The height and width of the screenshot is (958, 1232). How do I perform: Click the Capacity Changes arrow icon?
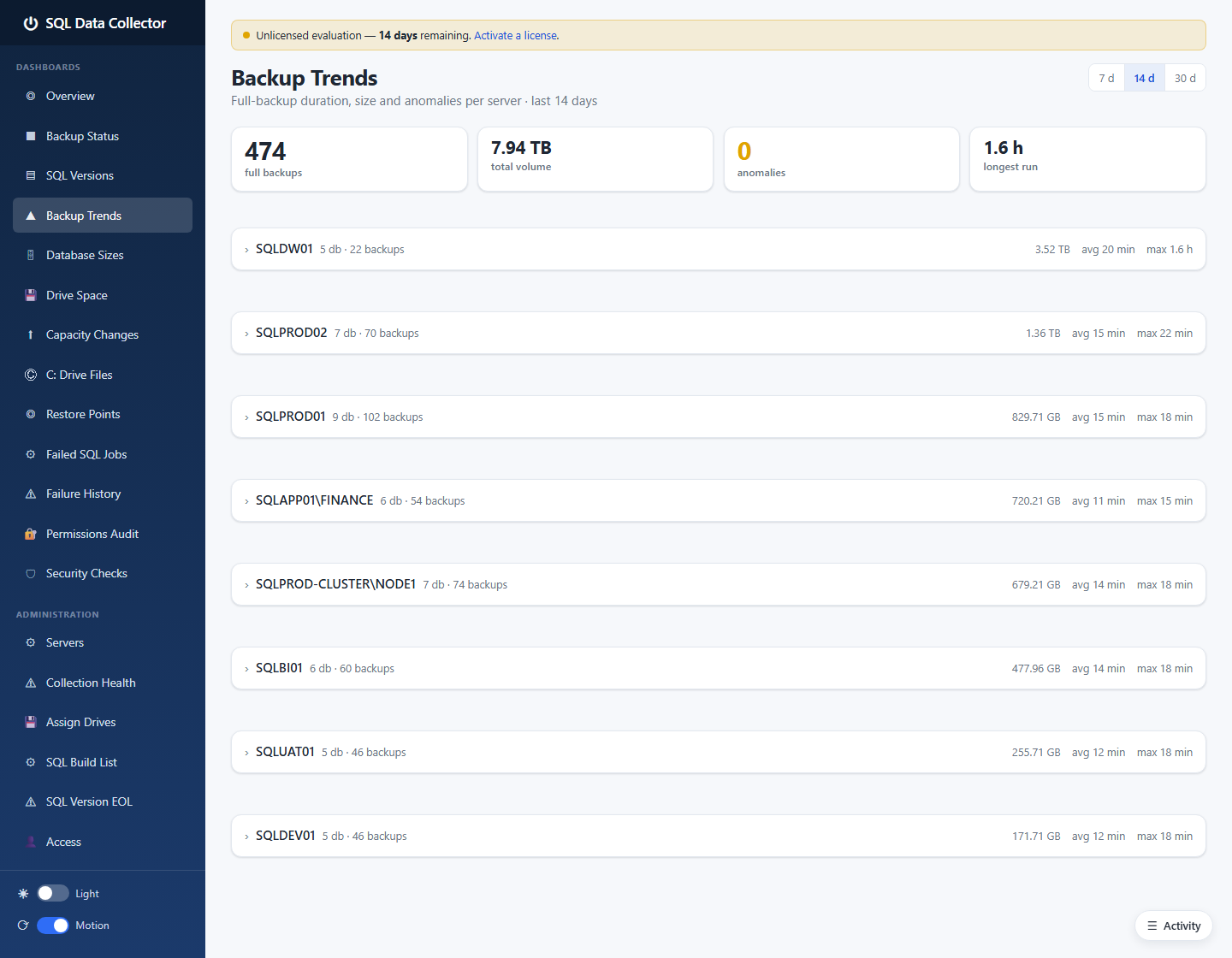pyautogui.click(x=31, y=334)
